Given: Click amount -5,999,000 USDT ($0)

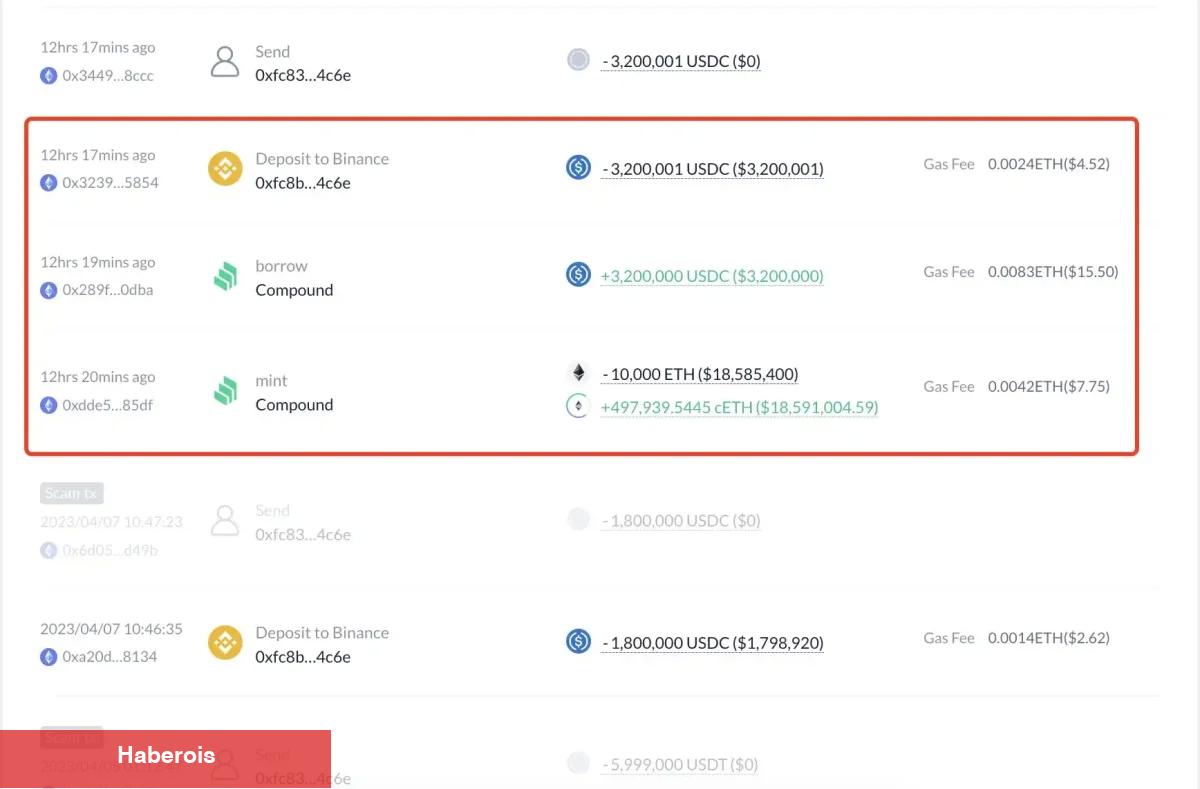Looking at the screenshot, I should 680,765.
